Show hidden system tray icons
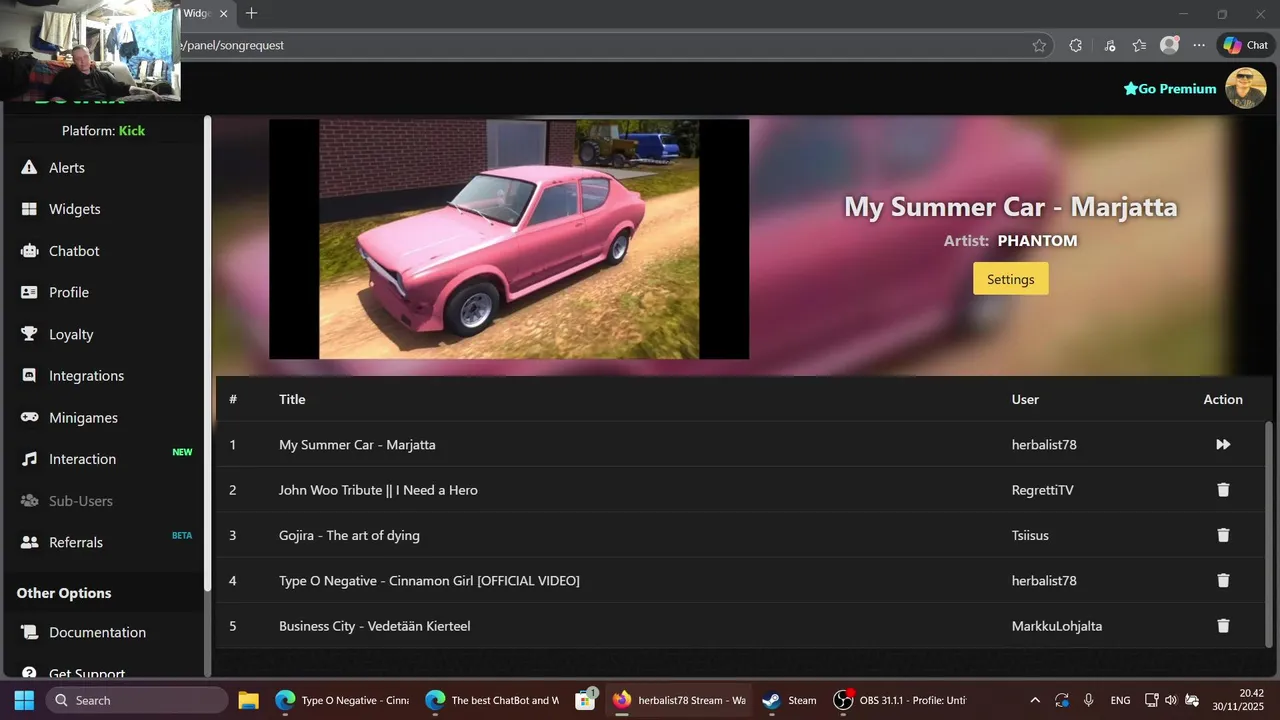Screen dimensions: 1280x720 (1035, 700)
